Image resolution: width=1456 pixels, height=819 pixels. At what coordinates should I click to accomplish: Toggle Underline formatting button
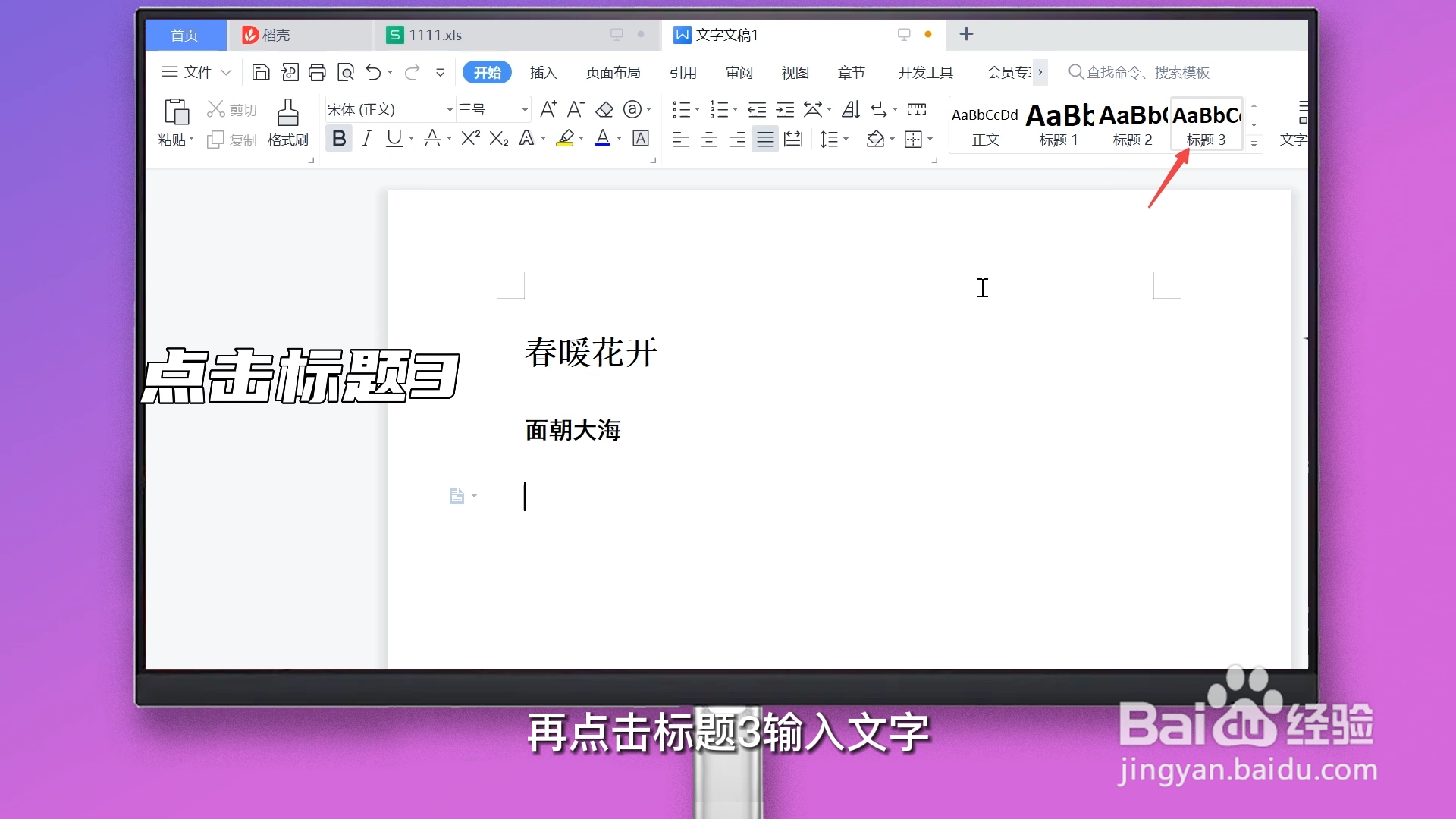pos(394,138)
